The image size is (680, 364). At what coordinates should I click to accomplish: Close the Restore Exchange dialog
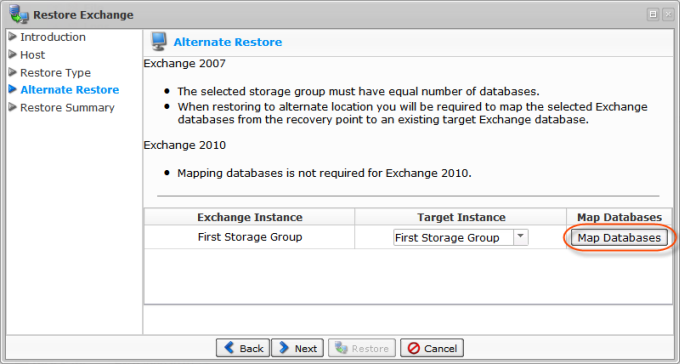(x=668, y=15)
